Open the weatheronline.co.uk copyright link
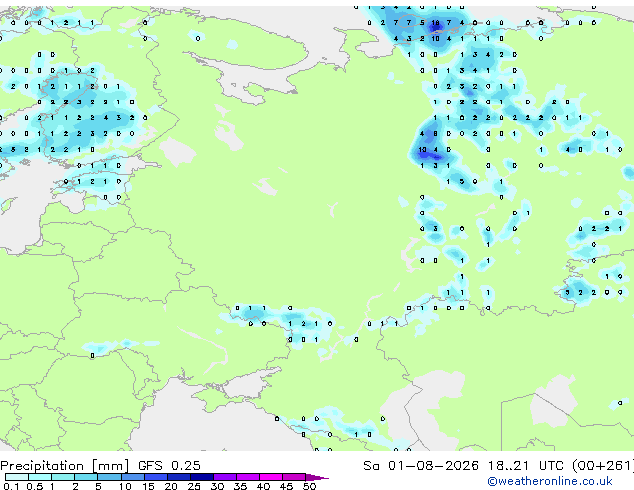Screen dimensions: 634x490 point(550,481)
